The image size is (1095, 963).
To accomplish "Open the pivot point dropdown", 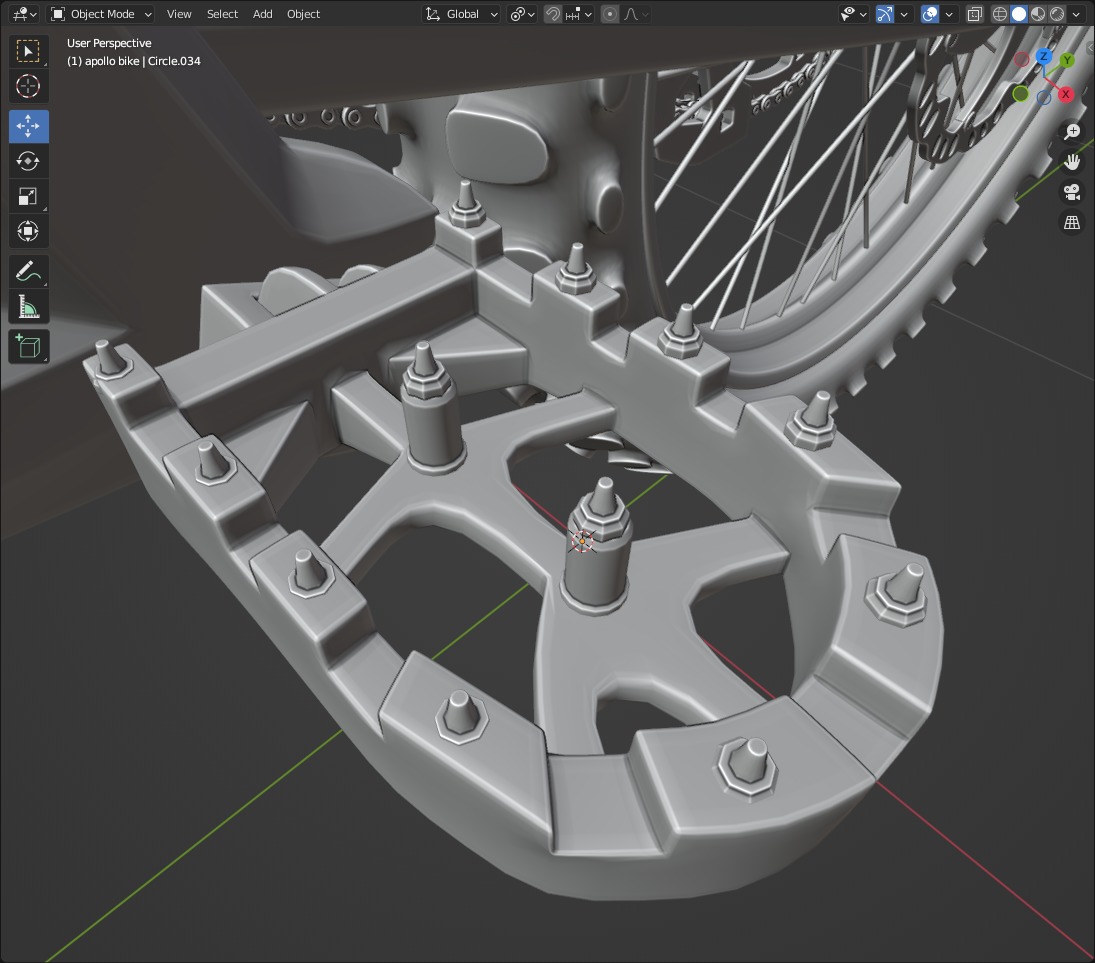I will click(522, 14).
